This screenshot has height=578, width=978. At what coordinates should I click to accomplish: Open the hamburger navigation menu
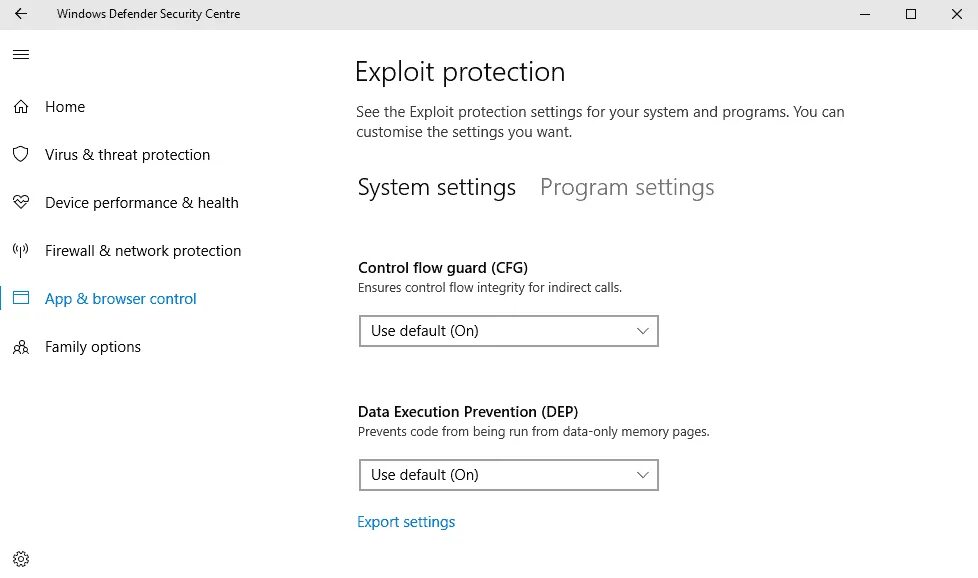coord(21,54)
